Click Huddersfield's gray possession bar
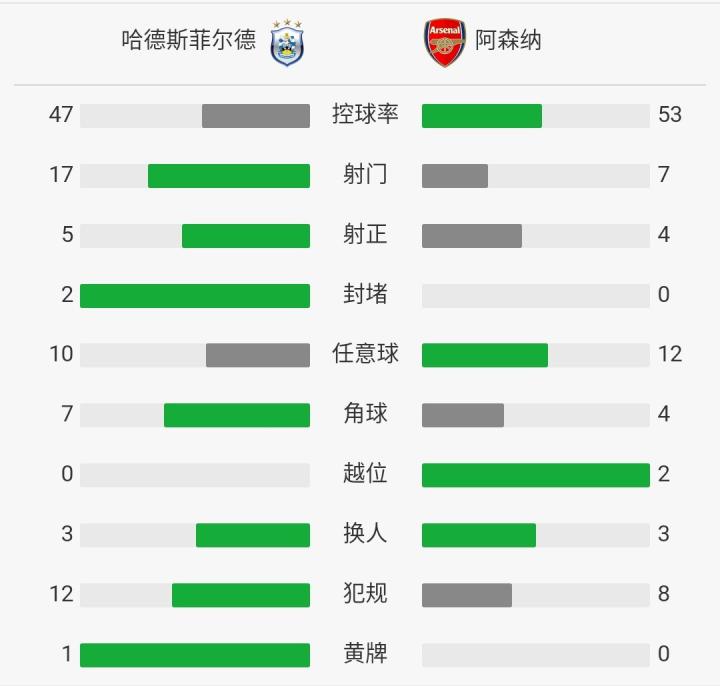 (256, 116)
